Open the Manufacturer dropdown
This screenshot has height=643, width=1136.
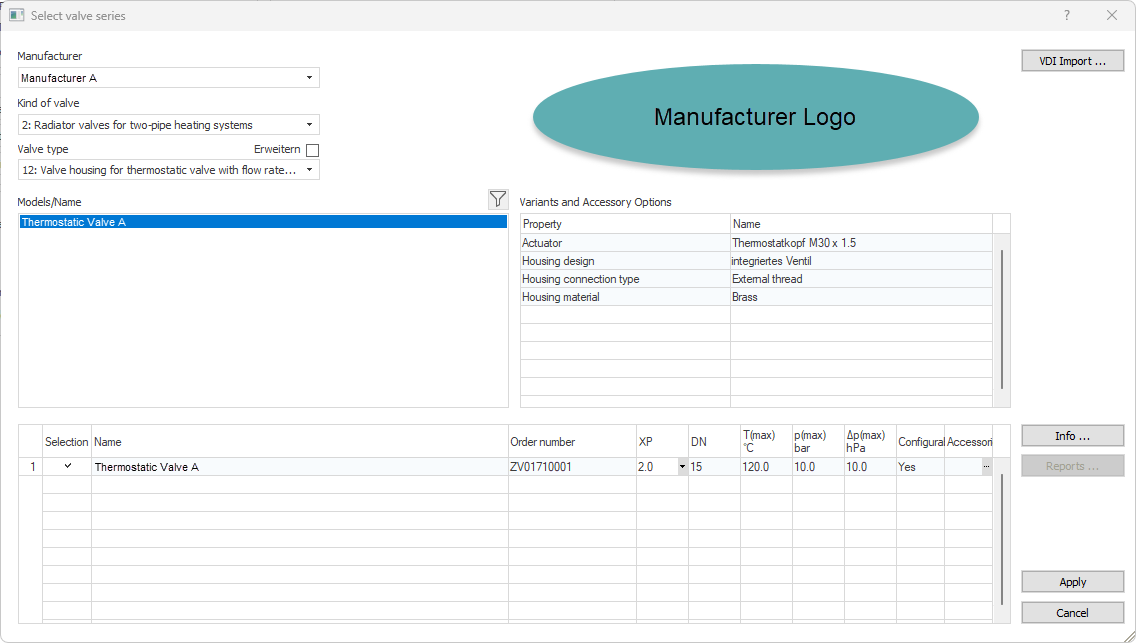point(309,77)
